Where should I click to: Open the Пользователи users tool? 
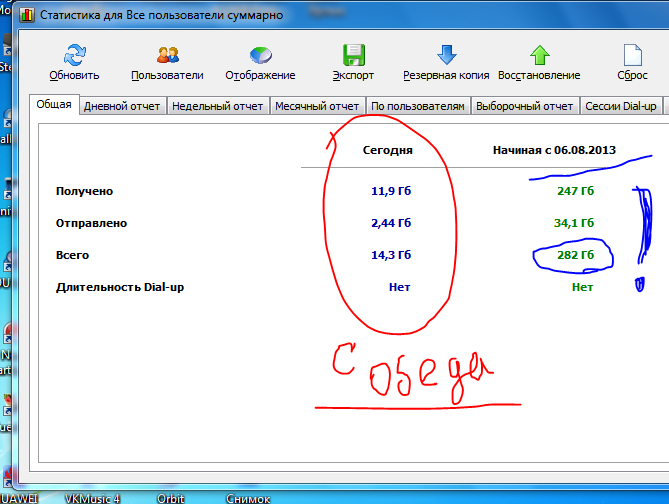pos(167,54)
